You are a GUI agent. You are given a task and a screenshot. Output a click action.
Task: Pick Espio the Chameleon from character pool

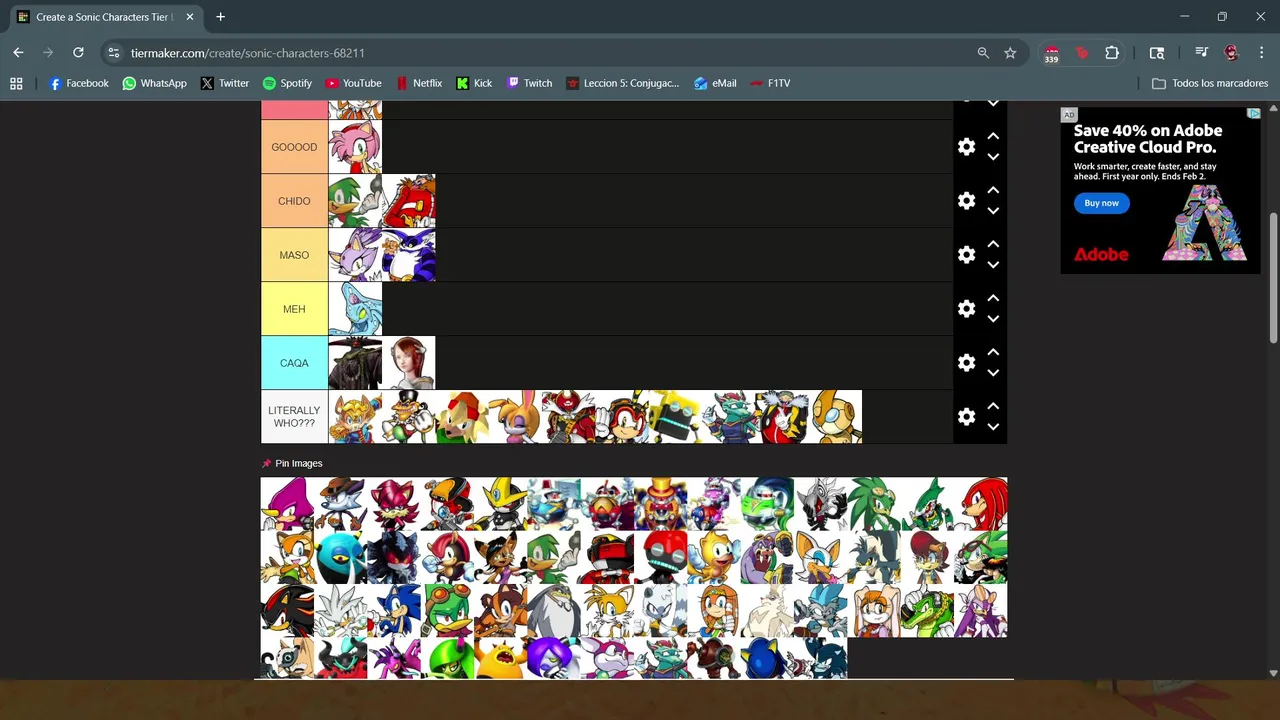[x=287, y=504]
